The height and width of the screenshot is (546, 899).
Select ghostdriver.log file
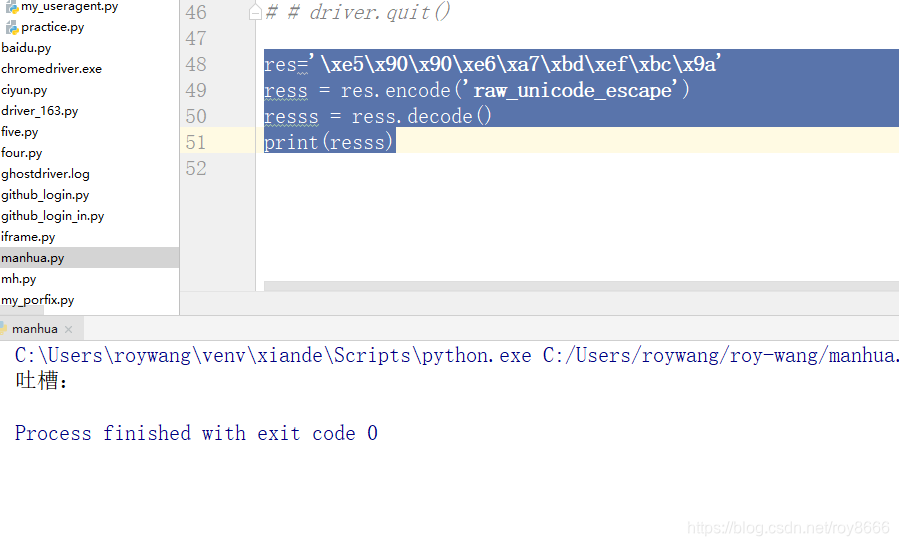45,174
